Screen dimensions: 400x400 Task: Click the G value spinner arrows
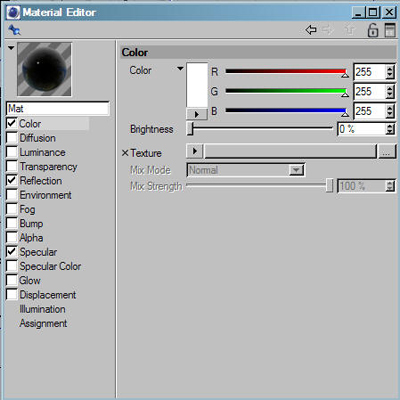click(x=390, y=92)
